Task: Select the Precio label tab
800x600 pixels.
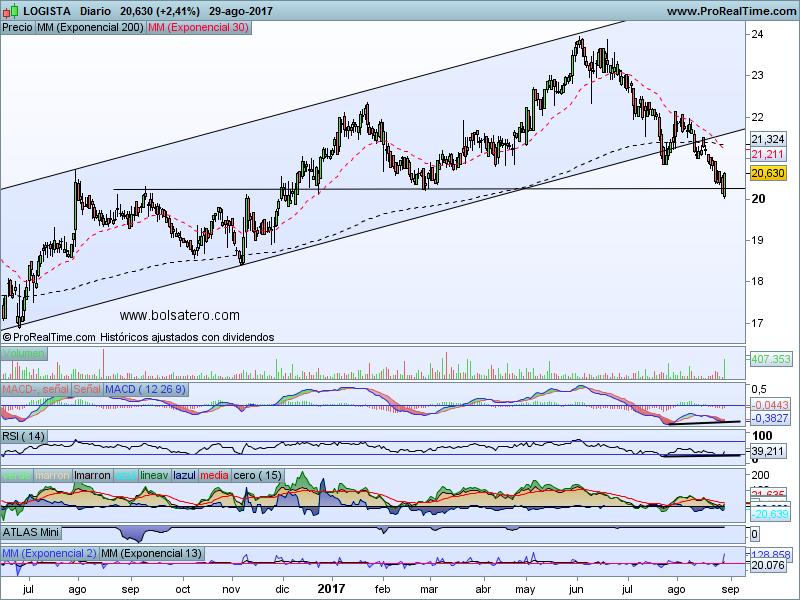Action: [17, 28]
